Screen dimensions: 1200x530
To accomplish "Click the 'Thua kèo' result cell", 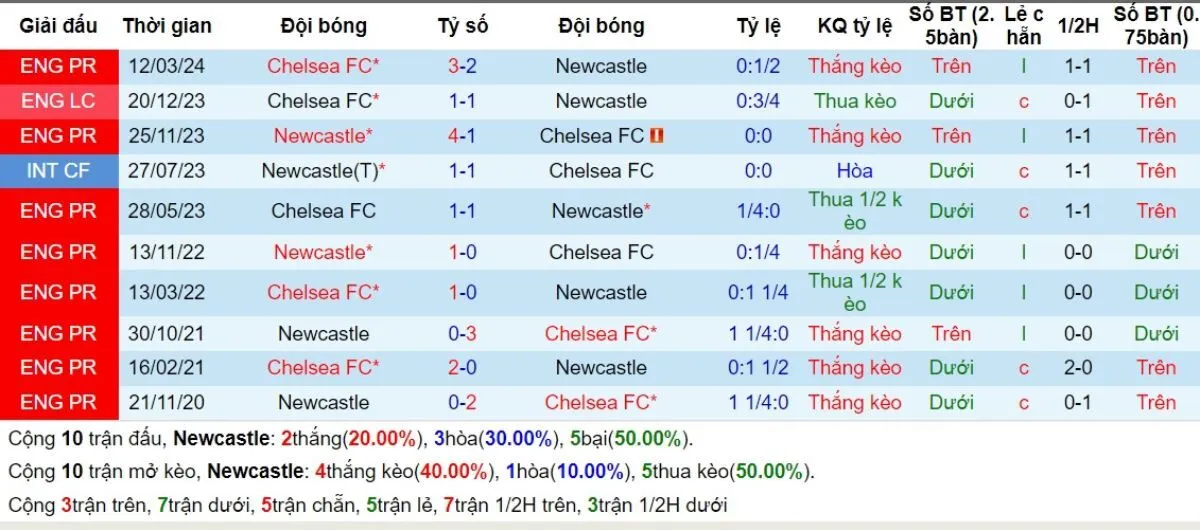I will pos(854,101).
